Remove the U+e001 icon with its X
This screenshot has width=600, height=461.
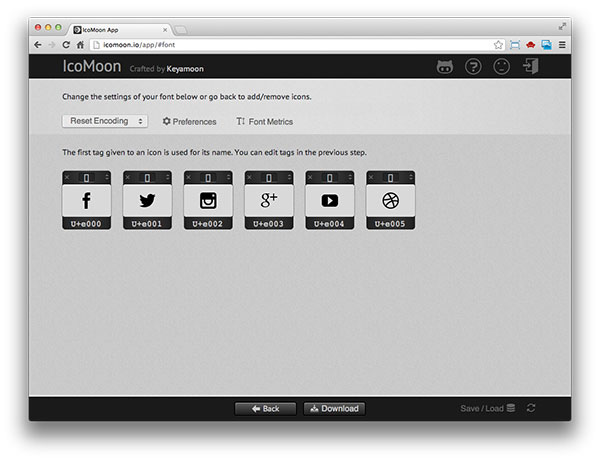[x=128, y=177]
